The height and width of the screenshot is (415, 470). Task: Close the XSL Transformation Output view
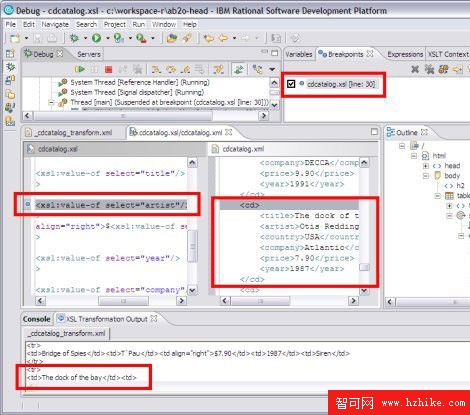pyautogui.click(x=154, y=319)
